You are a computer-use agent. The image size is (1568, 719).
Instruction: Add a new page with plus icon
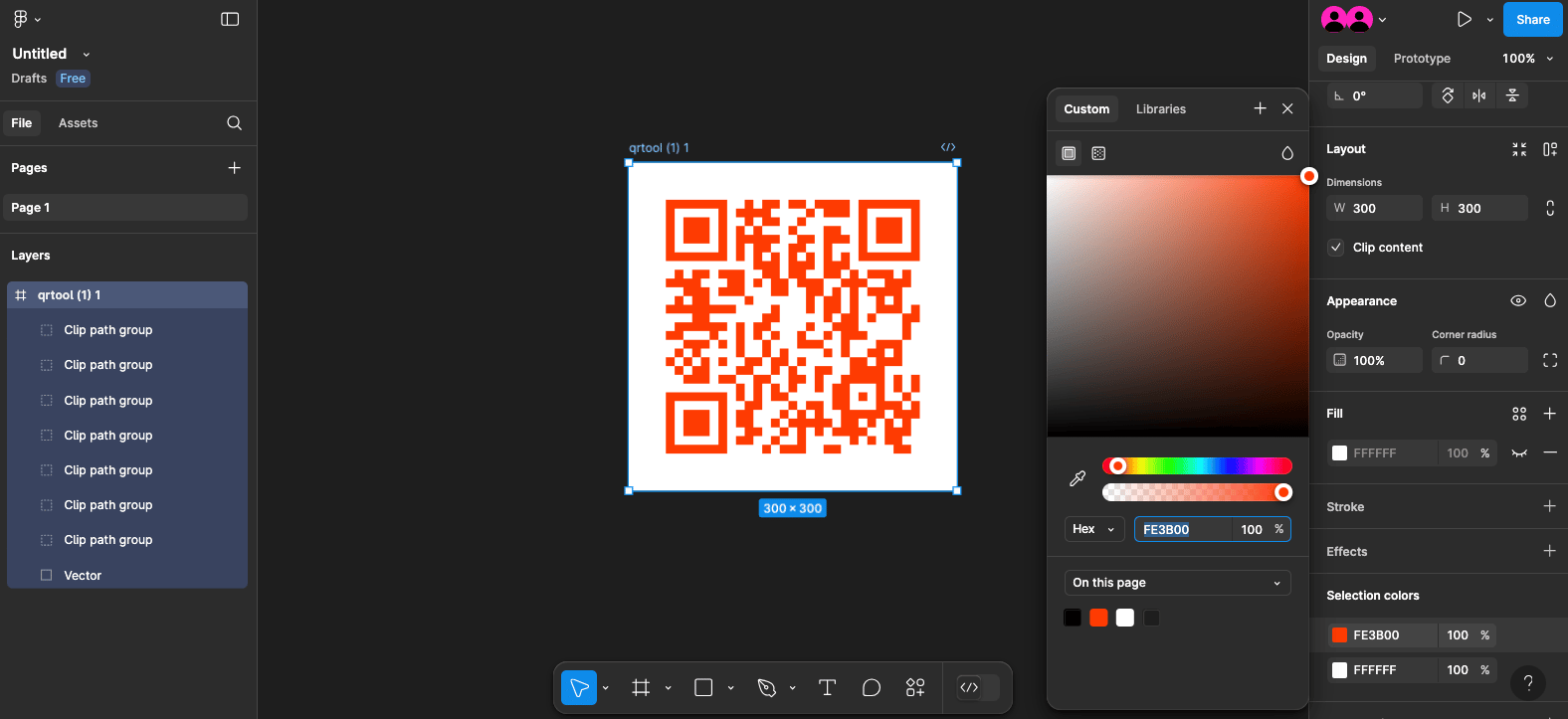[234, 168]
